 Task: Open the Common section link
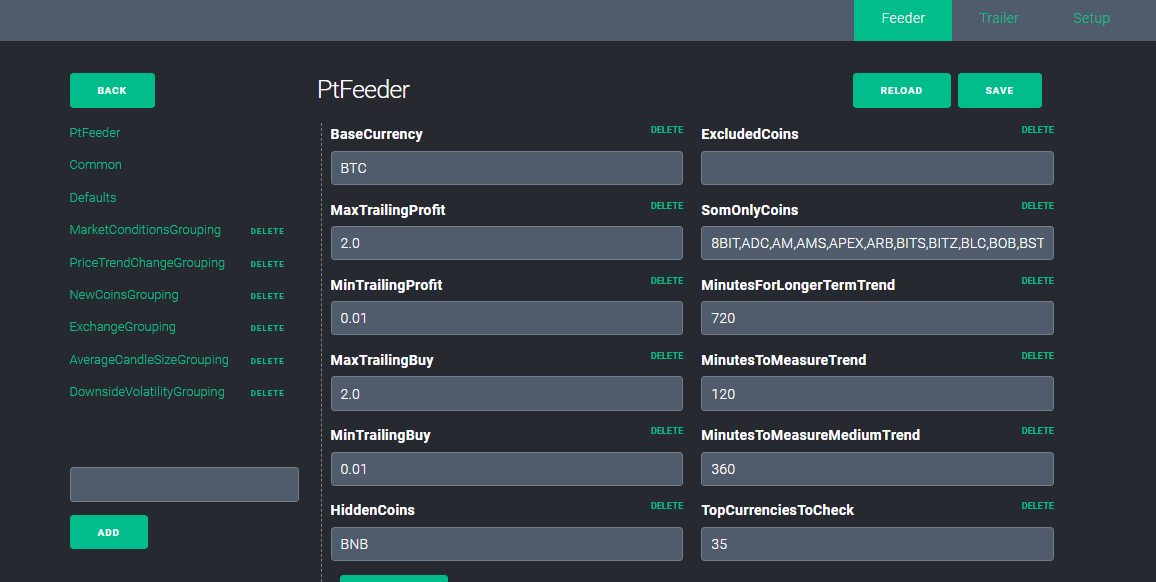(95, 164)
